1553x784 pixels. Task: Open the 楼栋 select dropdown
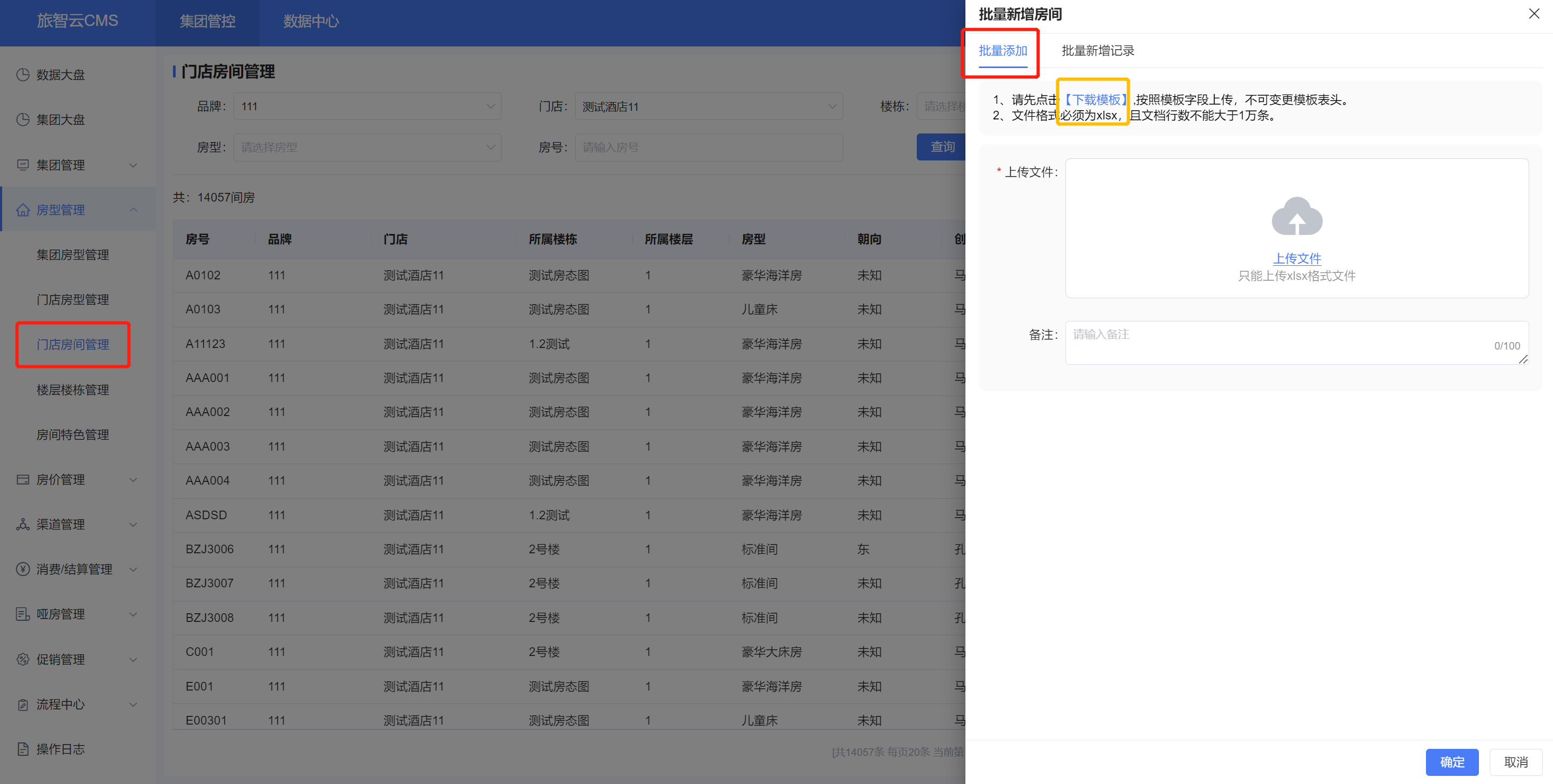tap(941, 106)
